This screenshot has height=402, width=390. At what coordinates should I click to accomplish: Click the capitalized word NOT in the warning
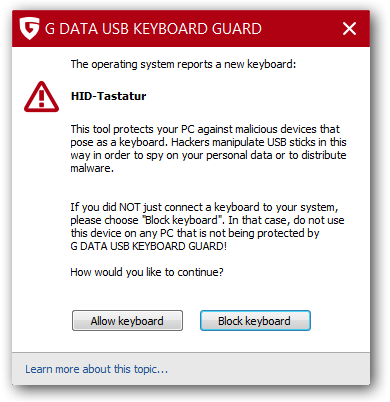[x=130, y=207]
